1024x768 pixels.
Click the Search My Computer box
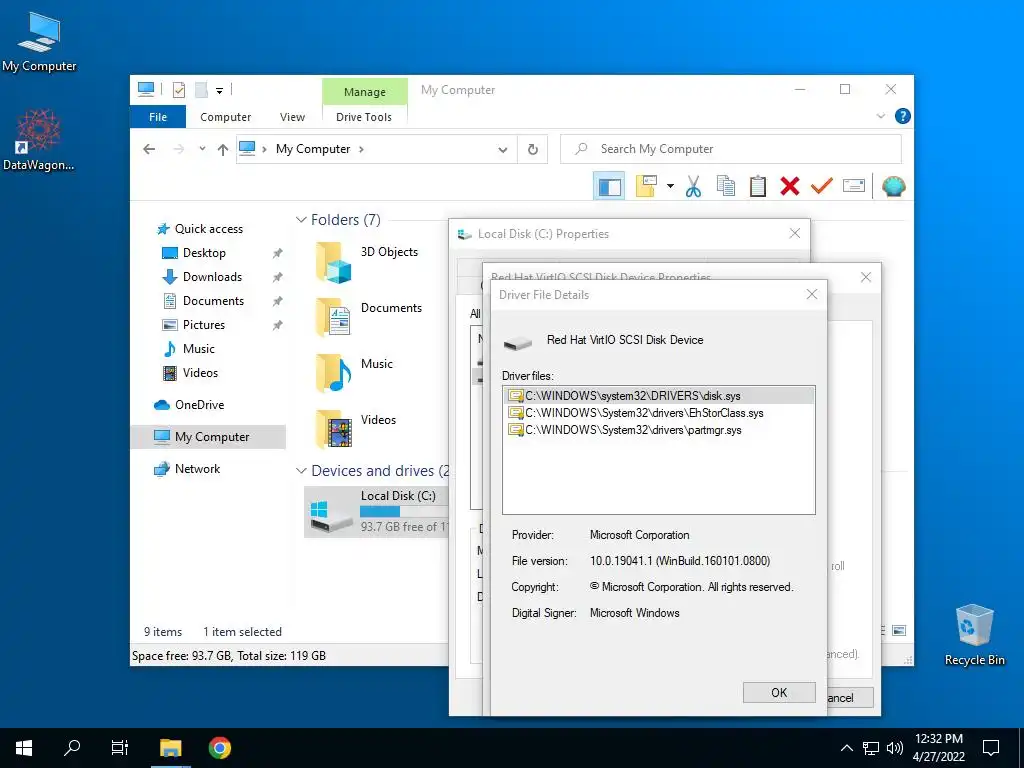[731, 149]
